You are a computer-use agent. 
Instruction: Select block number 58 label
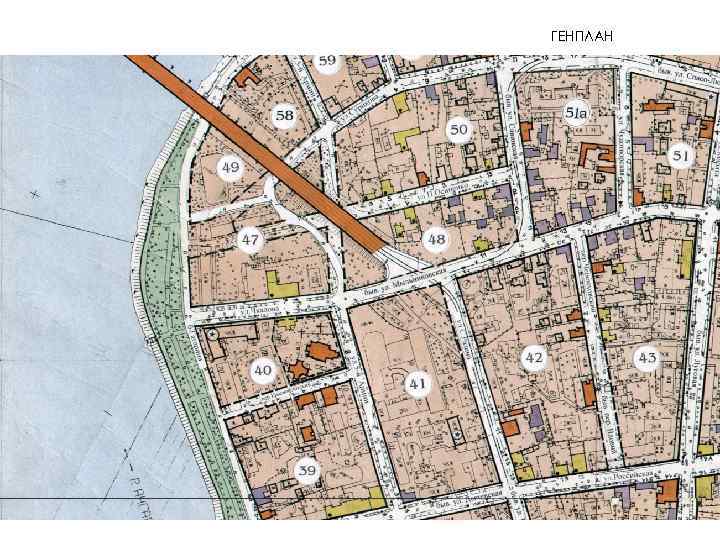point(285,115)
